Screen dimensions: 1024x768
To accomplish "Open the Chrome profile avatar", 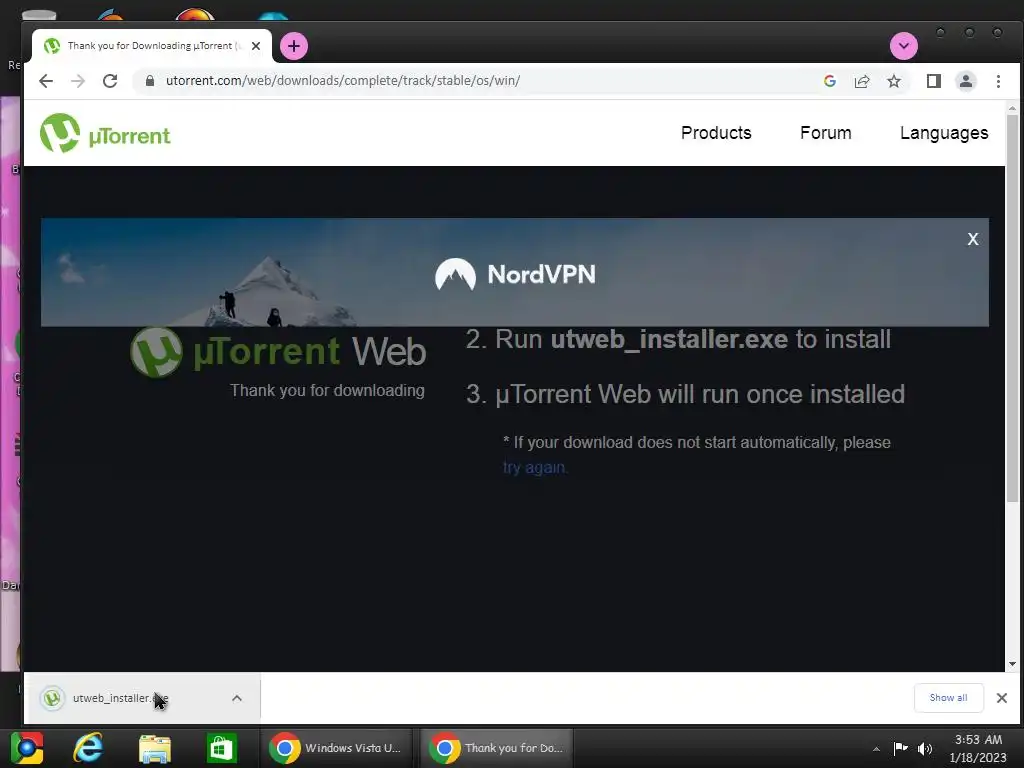I will tap(966, 81).
